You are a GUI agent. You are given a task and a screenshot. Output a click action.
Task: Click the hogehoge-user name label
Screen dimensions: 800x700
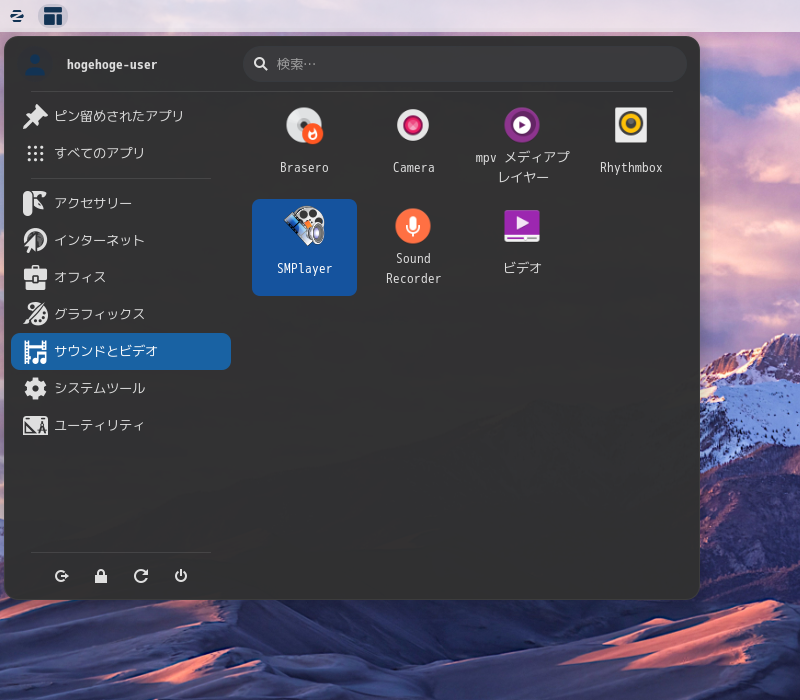(x=112, y=65)
